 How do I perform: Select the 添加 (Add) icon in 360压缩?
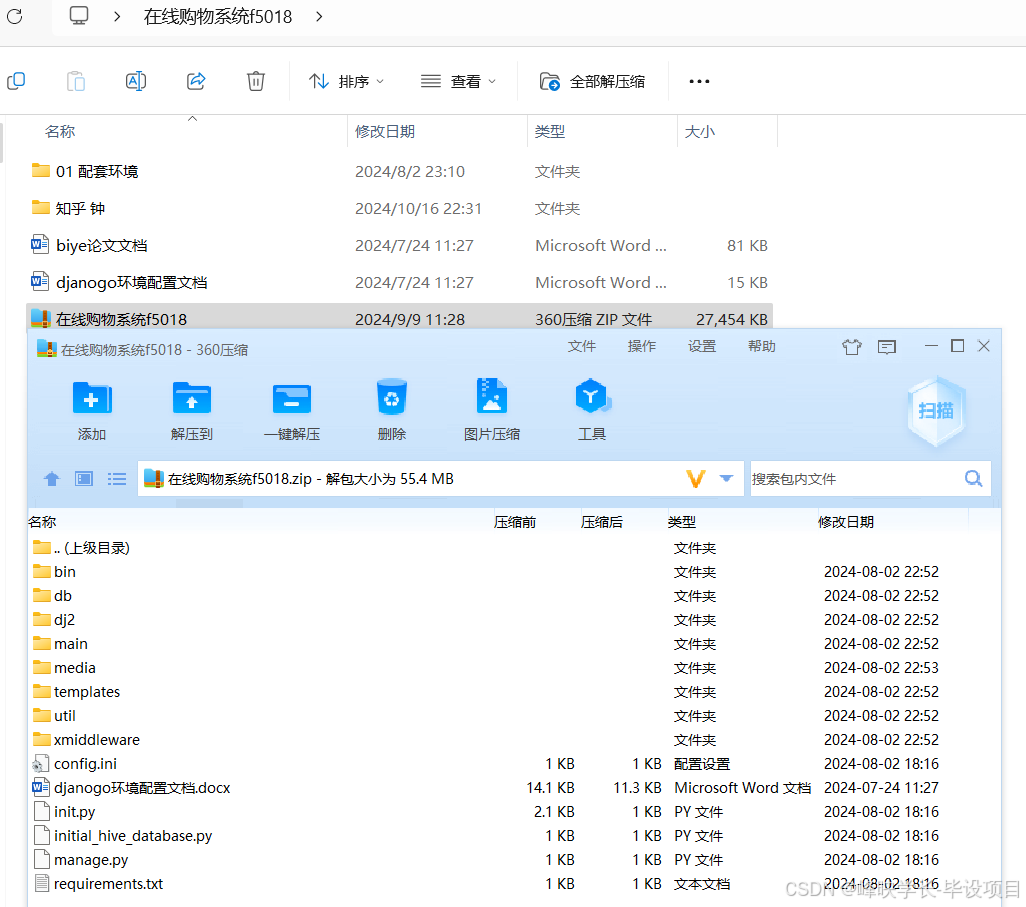click(91, 405)
